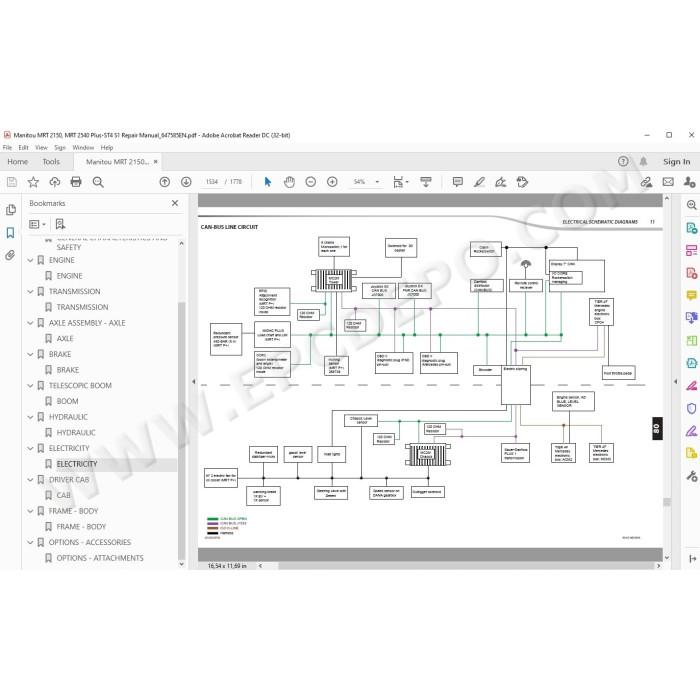
Task: Open the Protect shield tool in the right pane
Action: pyautogui.click(x=691, y=408)
